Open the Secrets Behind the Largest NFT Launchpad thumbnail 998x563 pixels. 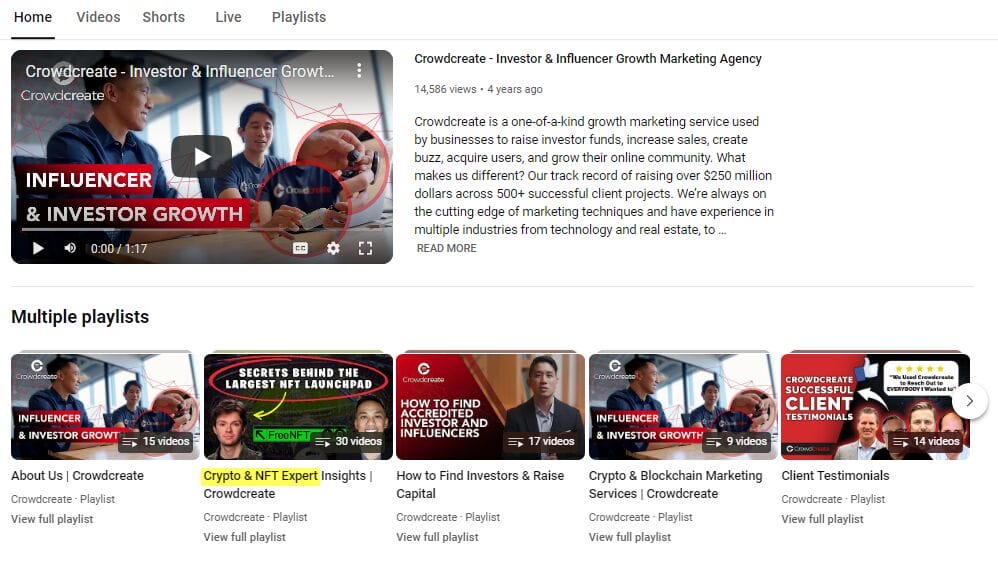click(298, 405)
